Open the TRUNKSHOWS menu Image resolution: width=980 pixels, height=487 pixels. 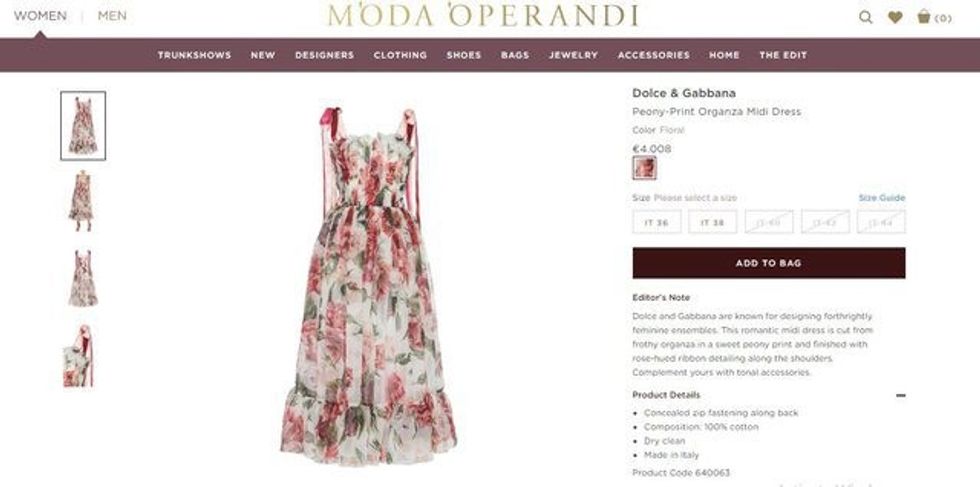[194, 55]
